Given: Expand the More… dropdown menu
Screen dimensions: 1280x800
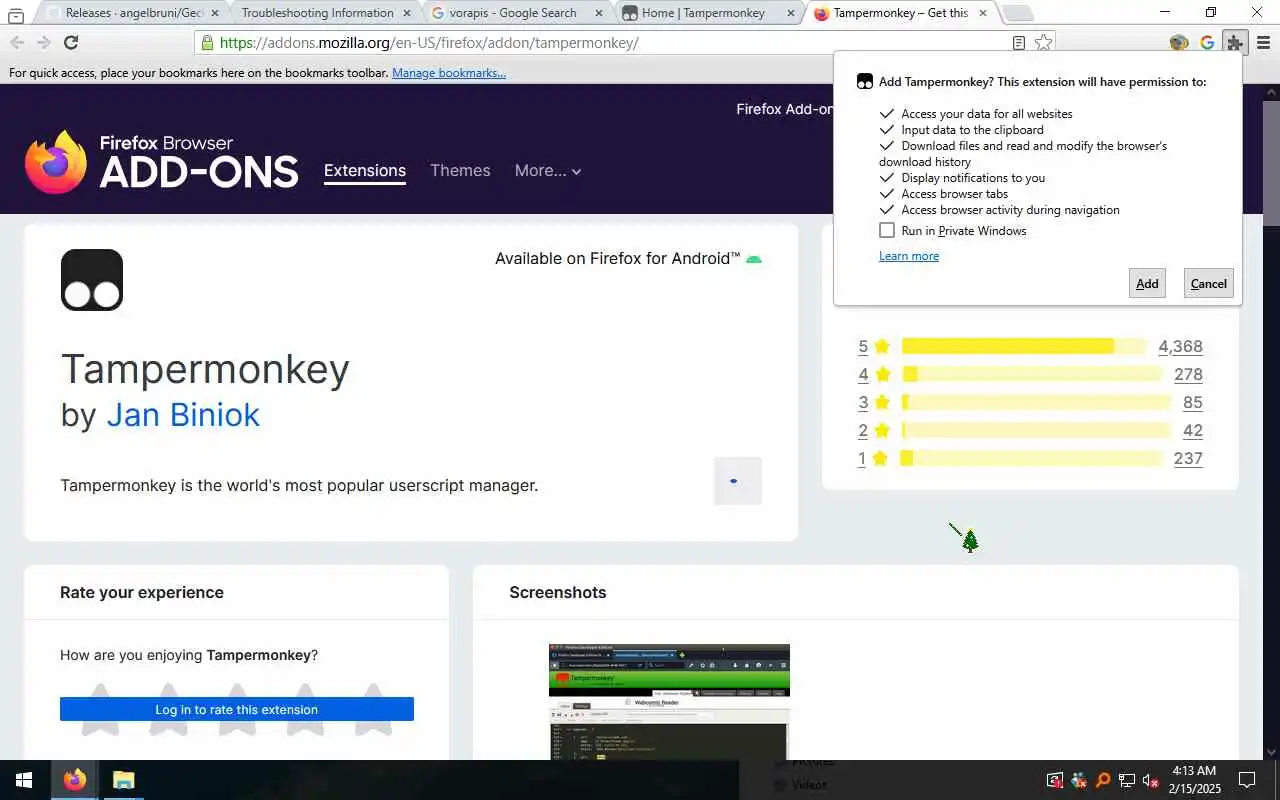Looking at the screenshot, I should point(548,171).
